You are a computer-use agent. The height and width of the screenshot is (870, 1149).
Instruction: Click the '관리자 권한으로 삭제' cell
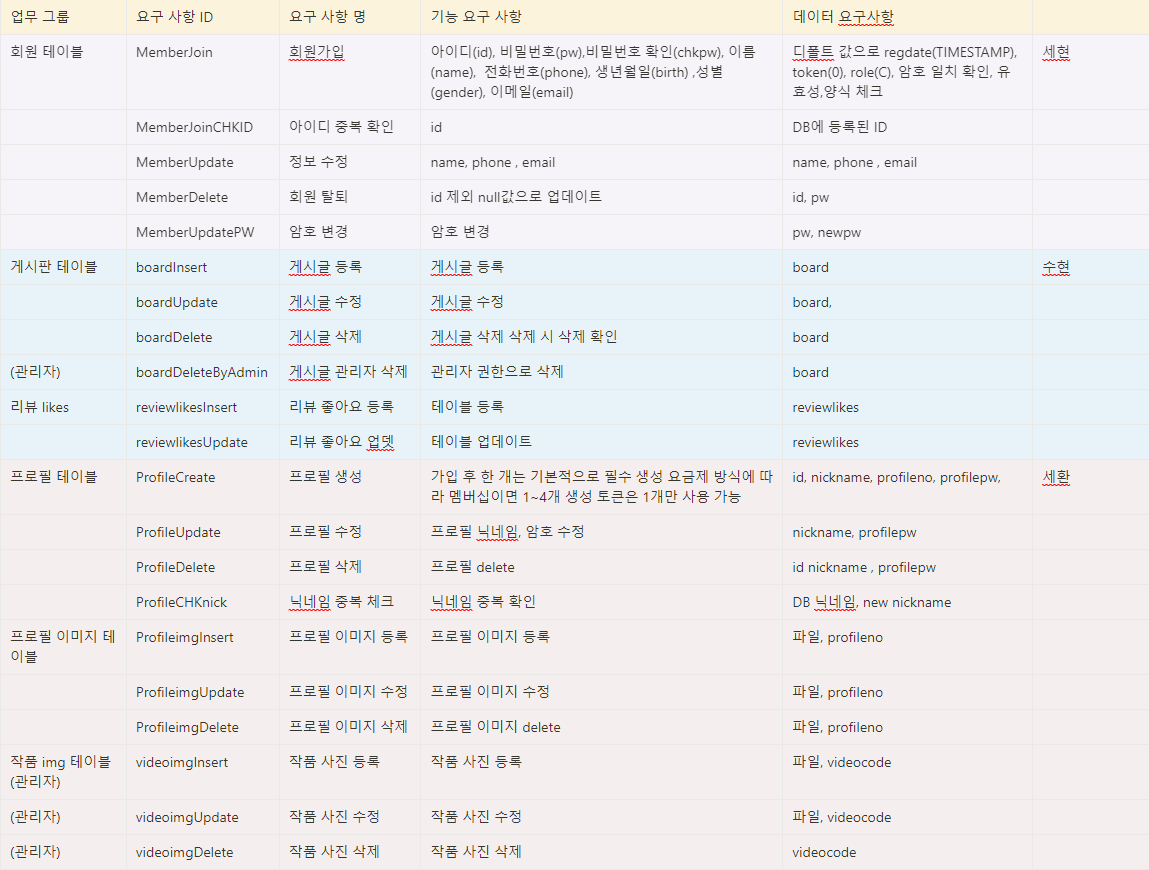[x=602, y=372]
